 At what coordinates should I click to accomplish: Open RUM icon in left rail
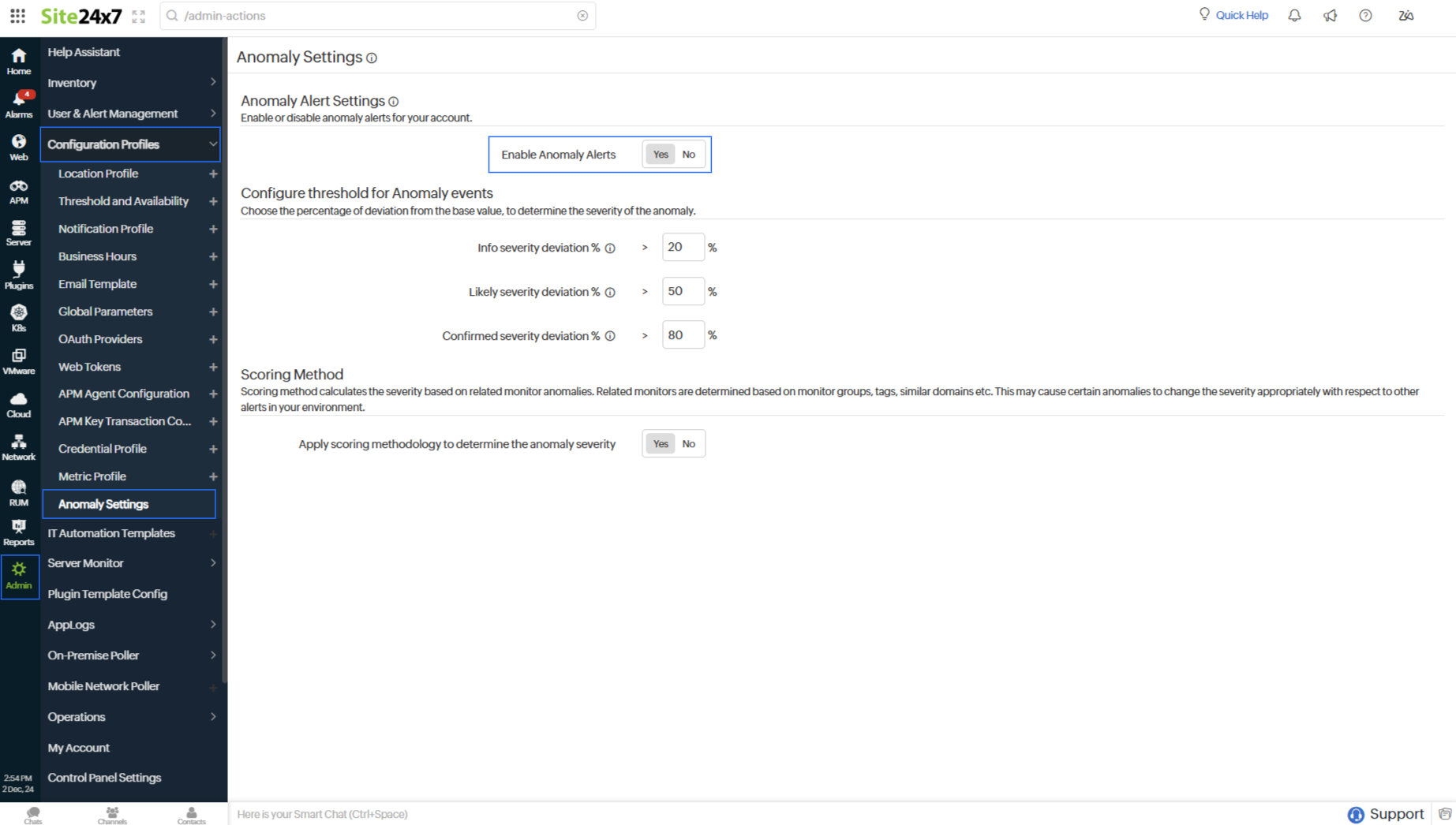[19, 494]
